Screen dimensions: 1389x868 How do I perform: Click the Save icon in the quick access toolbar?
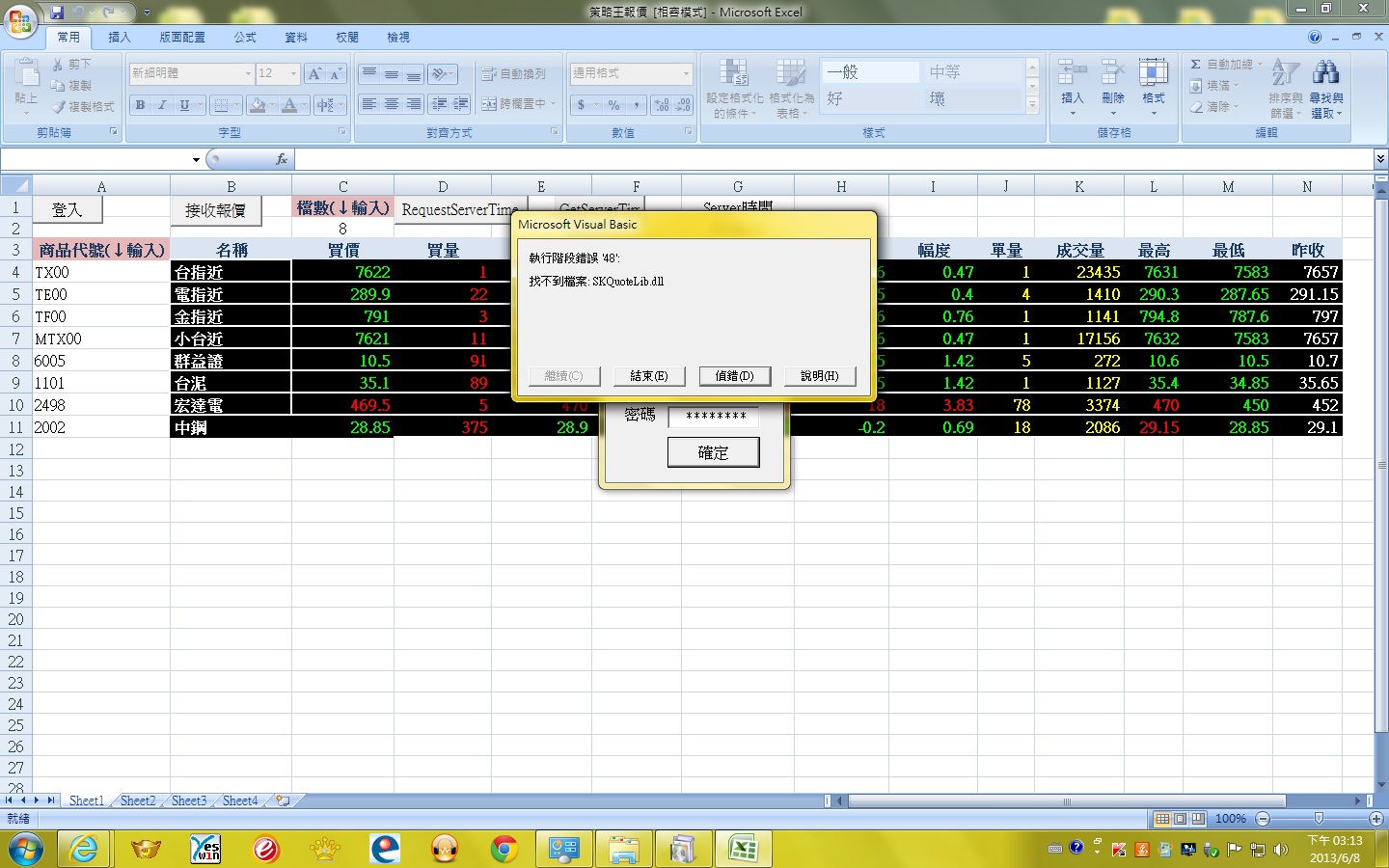[x=57, y=13]
